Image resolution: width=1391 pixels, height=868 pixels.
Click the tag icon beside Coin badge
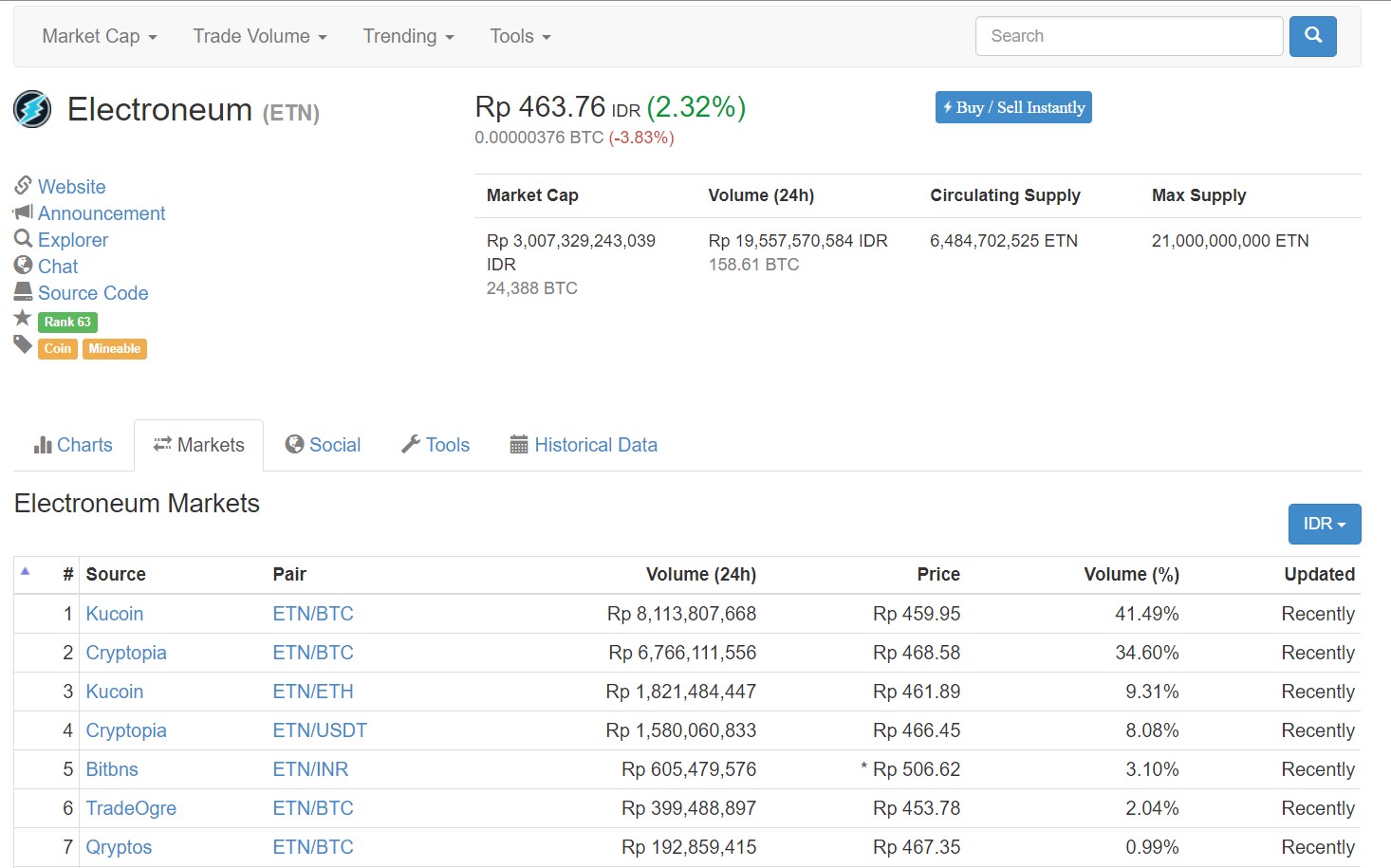click(x=23, y=344)
